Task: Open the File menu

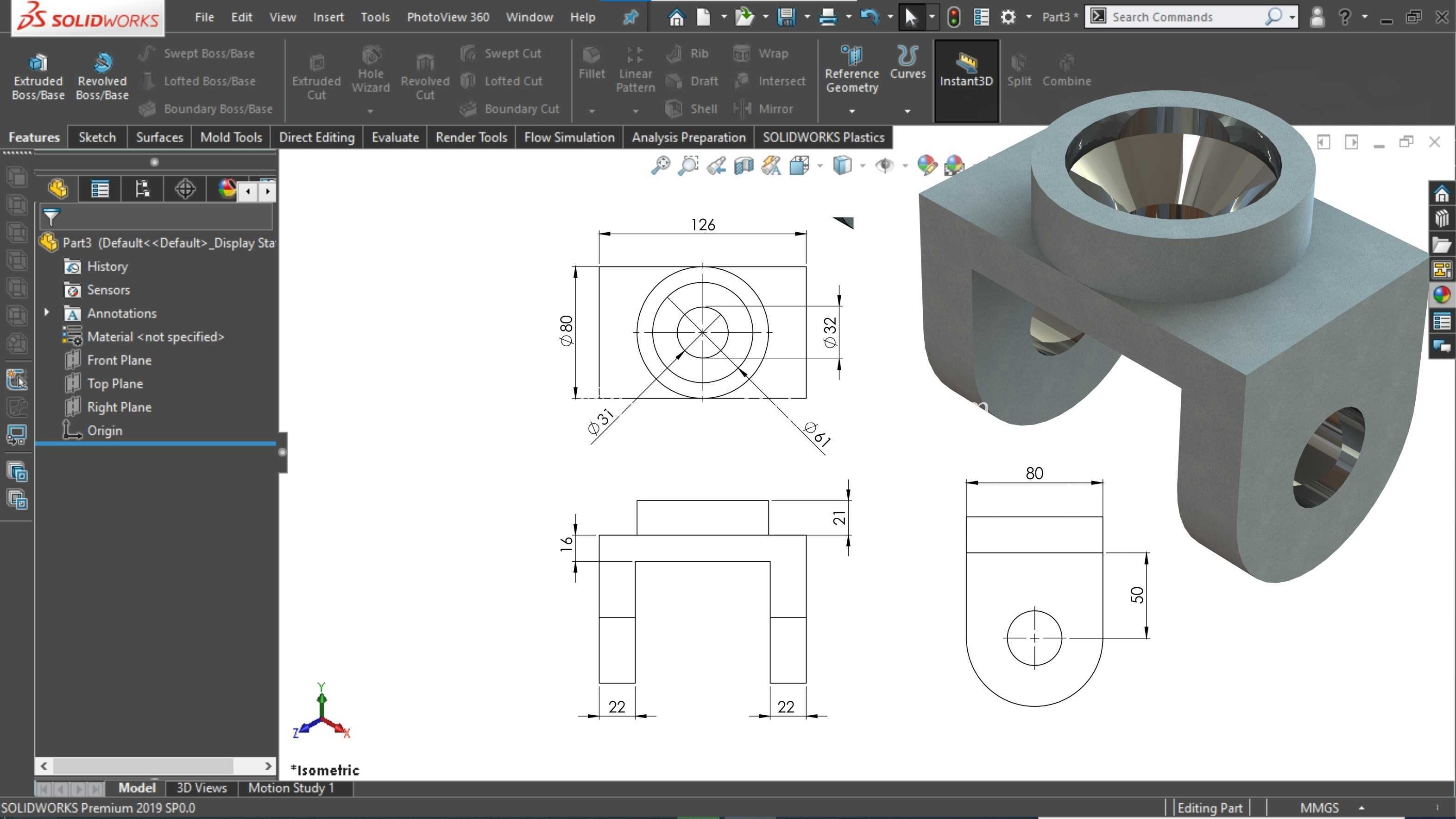Action: pos(204,17)
